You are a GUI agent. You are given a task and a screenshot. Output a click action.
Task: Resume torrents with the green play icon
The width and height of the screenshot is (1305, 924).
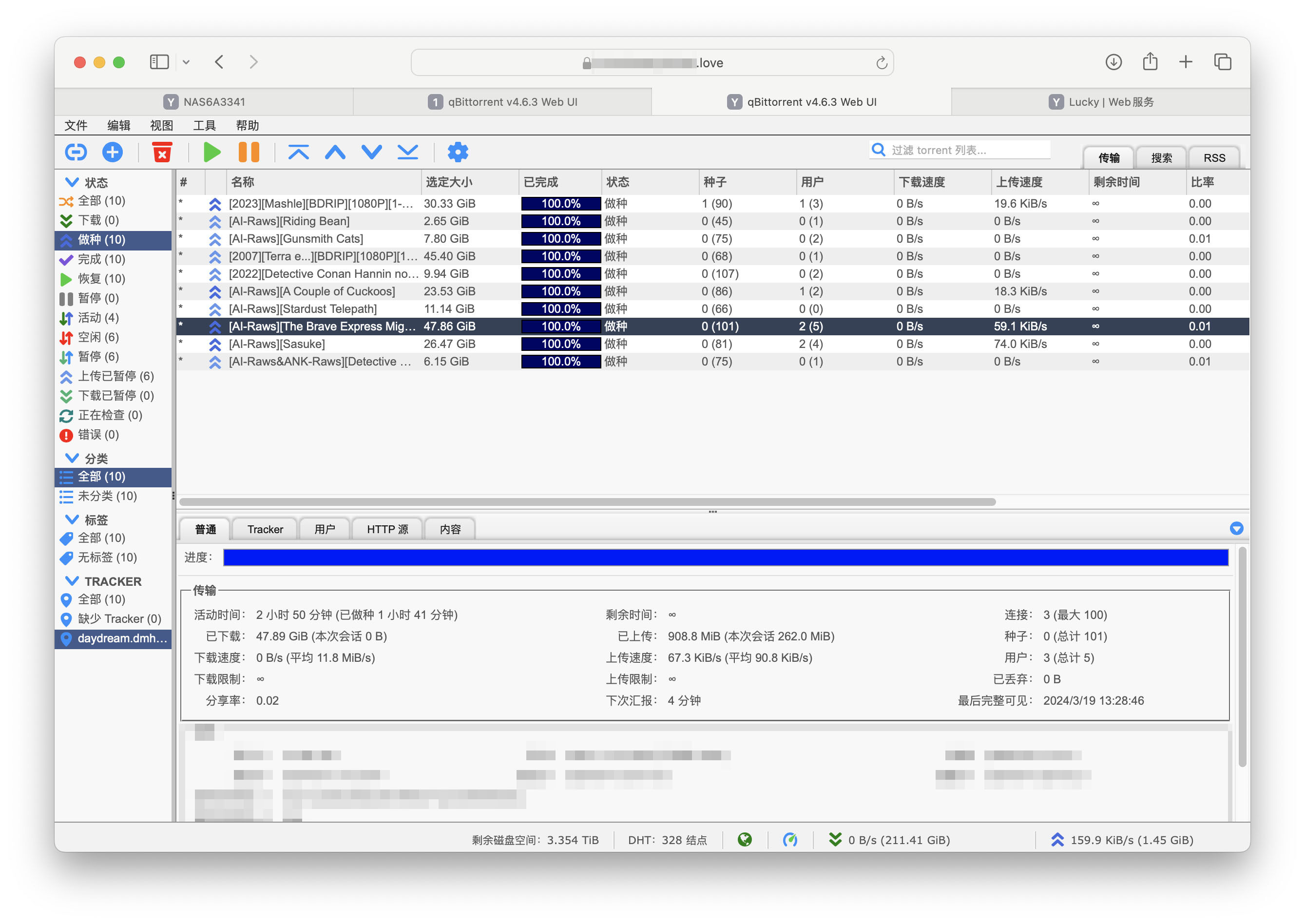[211, 152]
